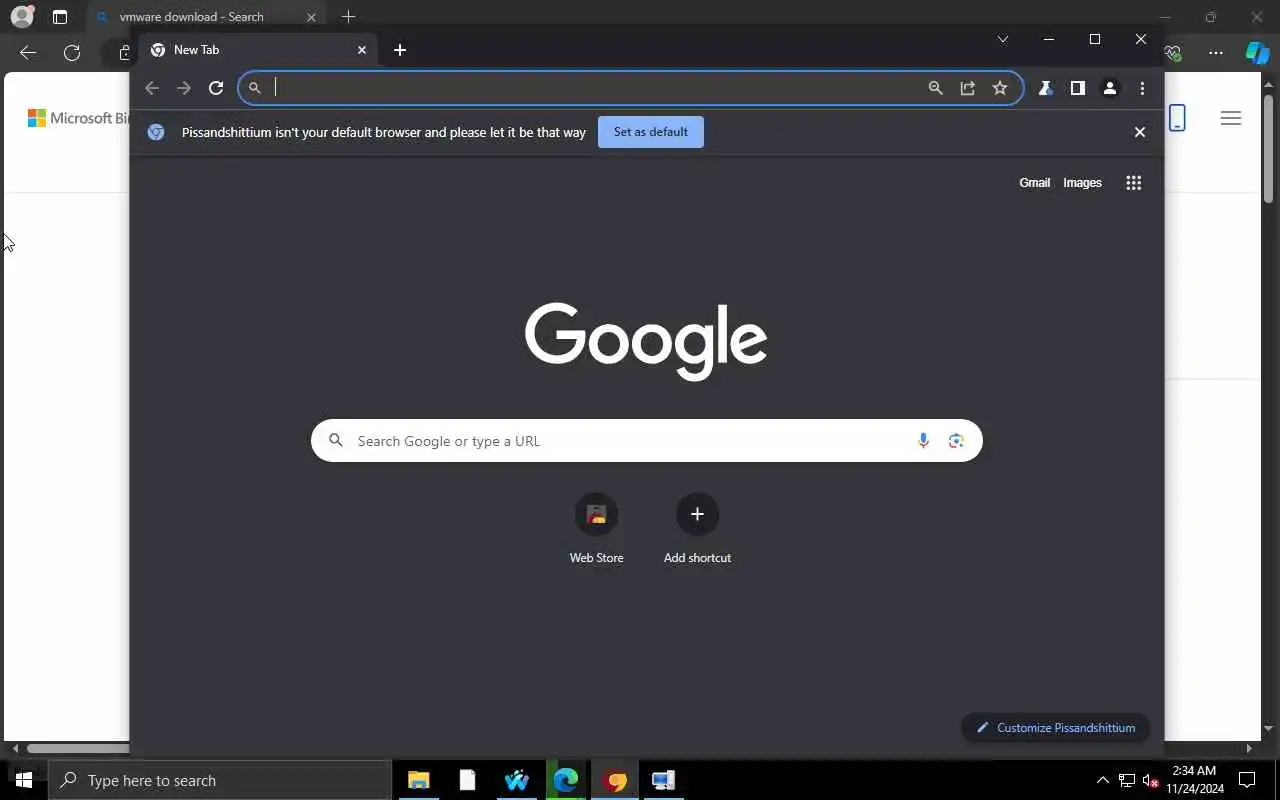Click the back arrow in the front browser toolbar
Viewport: 1280px width, 800px height.
click(152, 88)
